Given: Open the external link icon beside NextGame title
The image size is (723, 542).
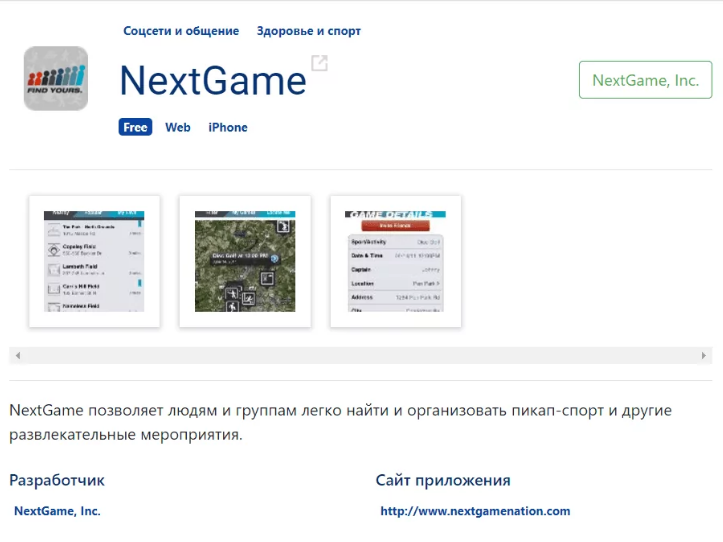Looking at the screenshot, I should (319, 63).
